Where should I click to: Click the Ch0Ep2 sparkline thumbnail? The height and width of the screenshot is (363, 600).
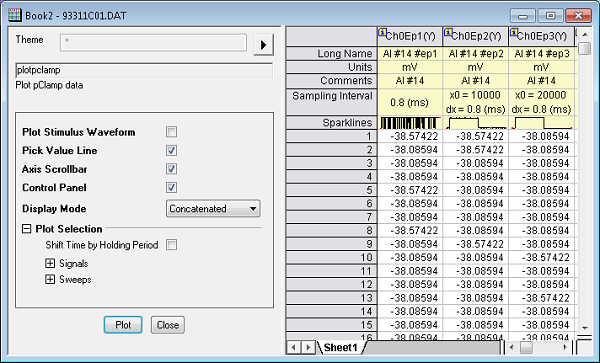(476, 123)
